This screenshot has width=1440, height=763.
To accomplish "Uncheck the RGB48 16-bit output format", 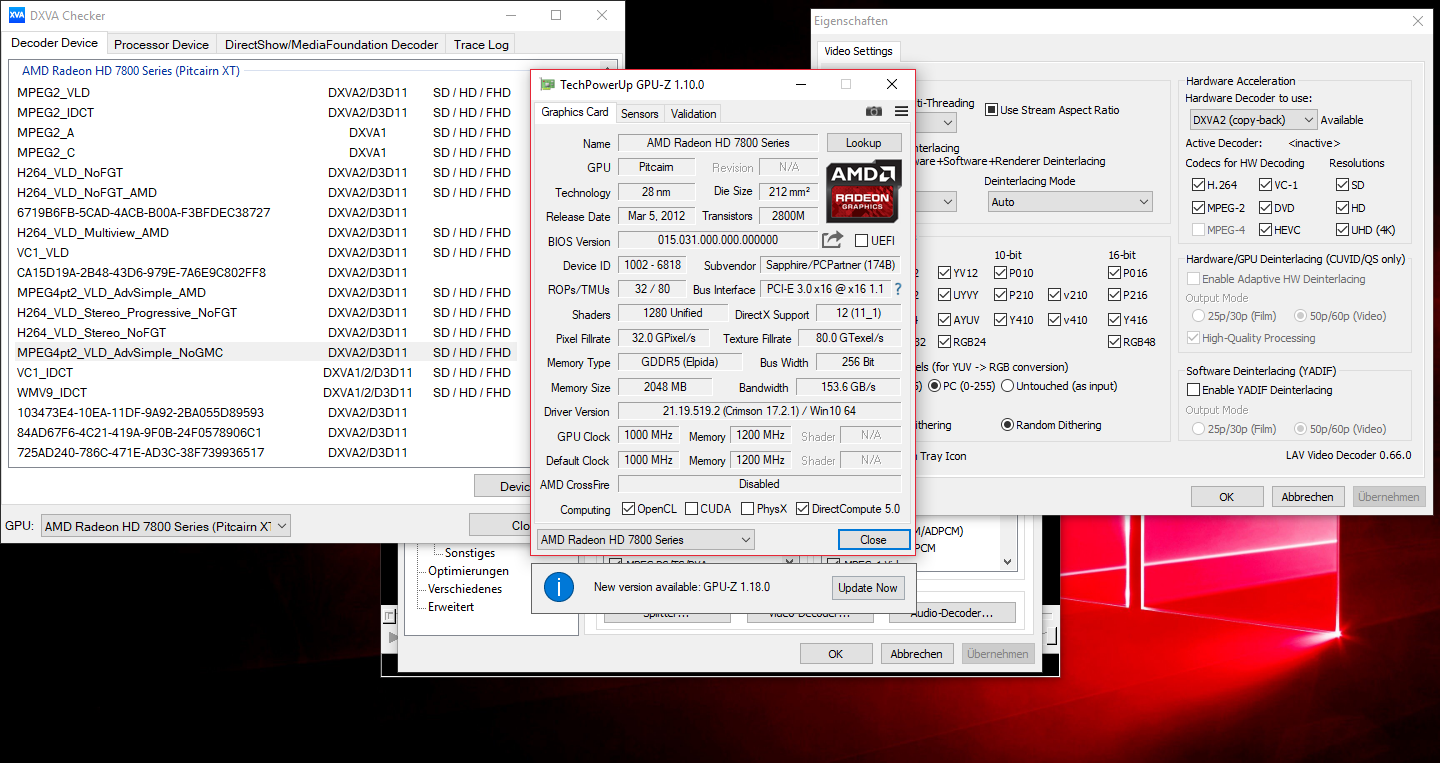I will (x=1114, y=342).
